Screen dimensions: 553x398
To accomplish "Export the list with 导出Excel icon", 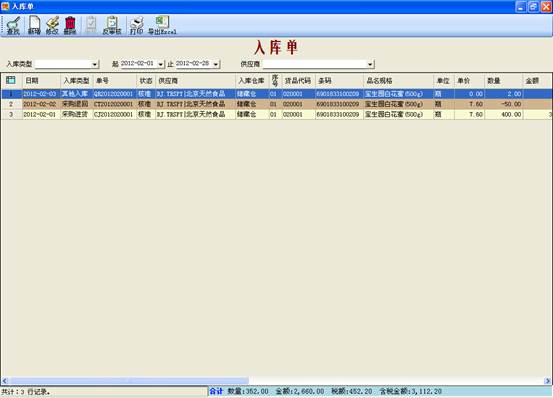I will 162,25.
